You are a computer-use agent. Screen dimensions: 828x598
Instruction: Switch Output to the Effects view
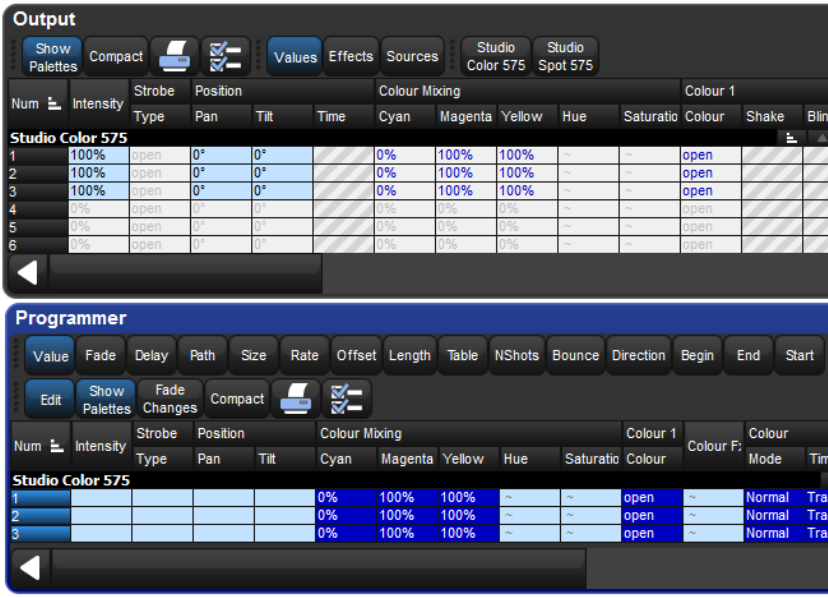tap(351, 57)
